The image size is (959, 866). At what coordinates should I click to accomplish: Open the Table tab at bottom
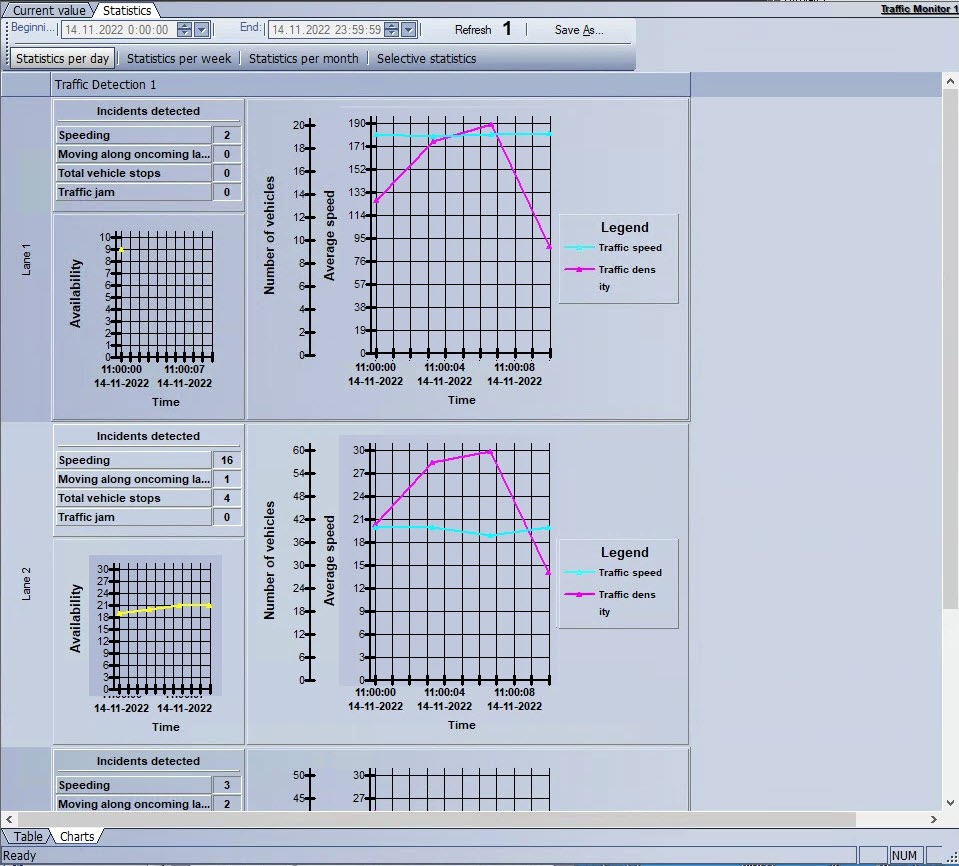[x=28, y=836]
